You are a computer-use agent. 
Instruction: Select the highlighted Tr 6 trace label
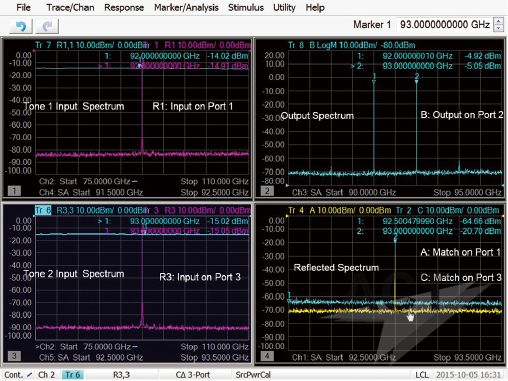coord(43,210)
